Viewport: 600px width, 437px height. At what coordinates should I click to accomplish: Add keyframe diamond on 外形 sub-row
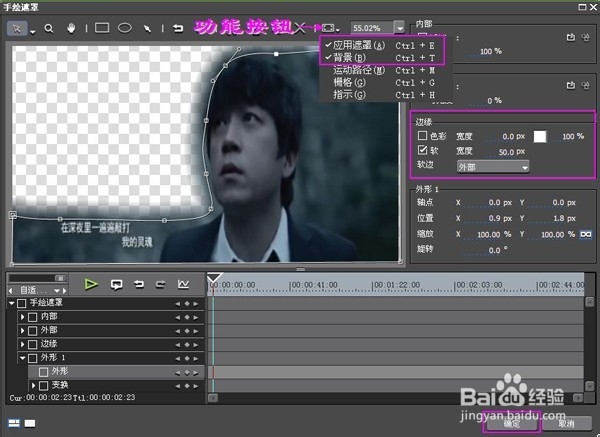(187, 372)
